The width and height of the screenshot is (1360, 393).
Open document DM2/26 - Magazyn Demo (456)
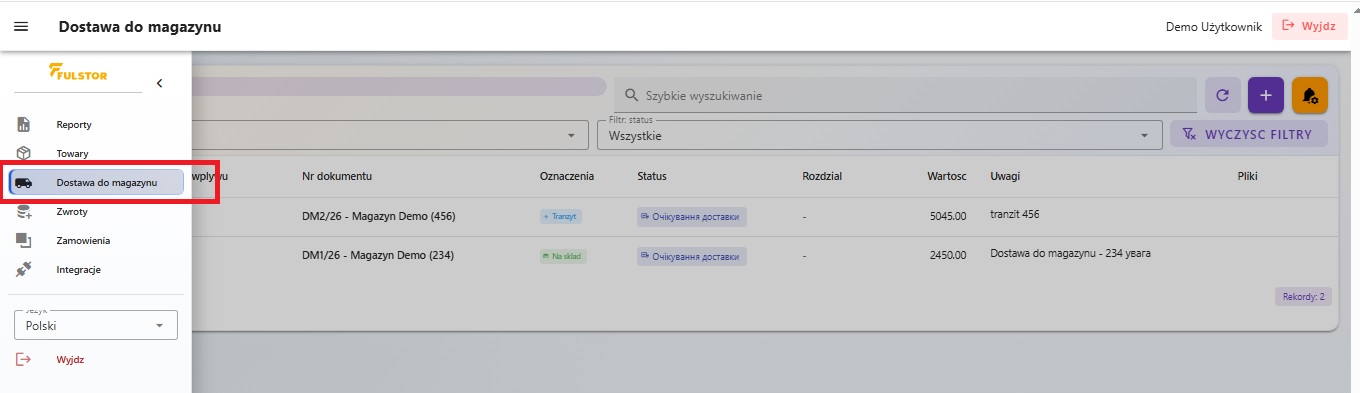click(378, 216)
